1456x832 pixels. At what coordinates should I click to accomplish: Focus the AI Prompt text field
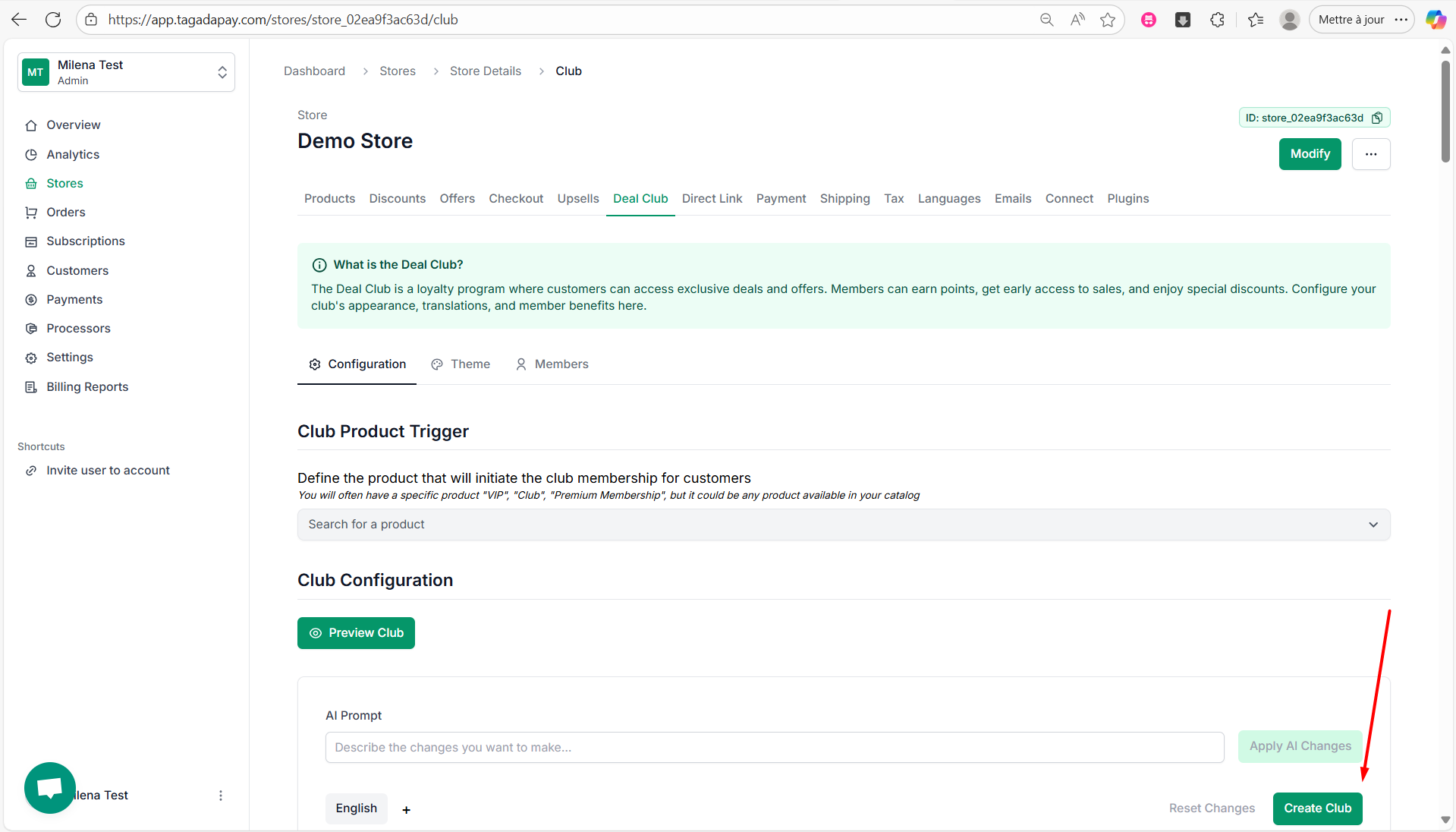click(x=775, y=748)
